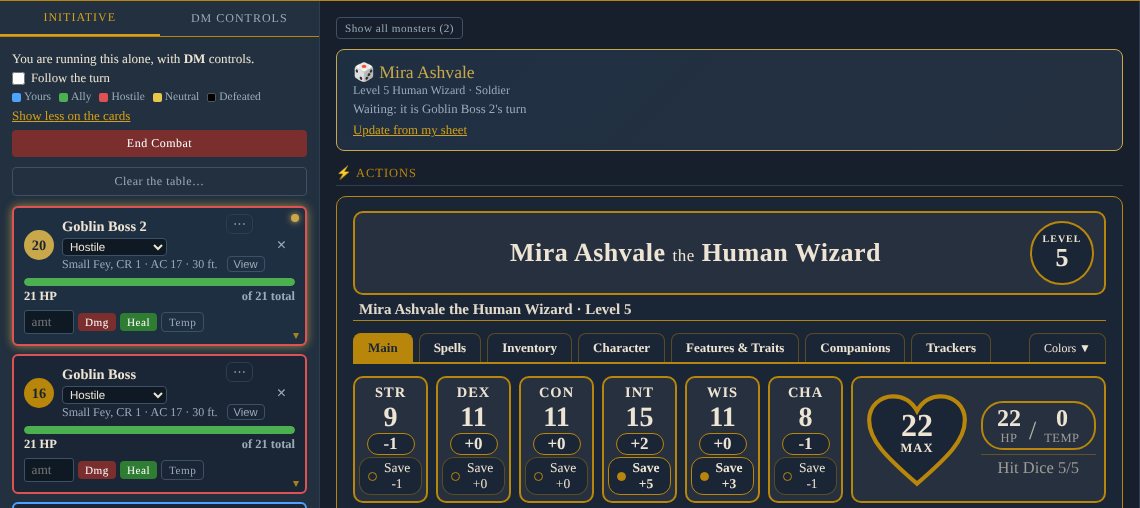
Task: Remove Goblin Boss from initiative
Action: tap(281, 393)
